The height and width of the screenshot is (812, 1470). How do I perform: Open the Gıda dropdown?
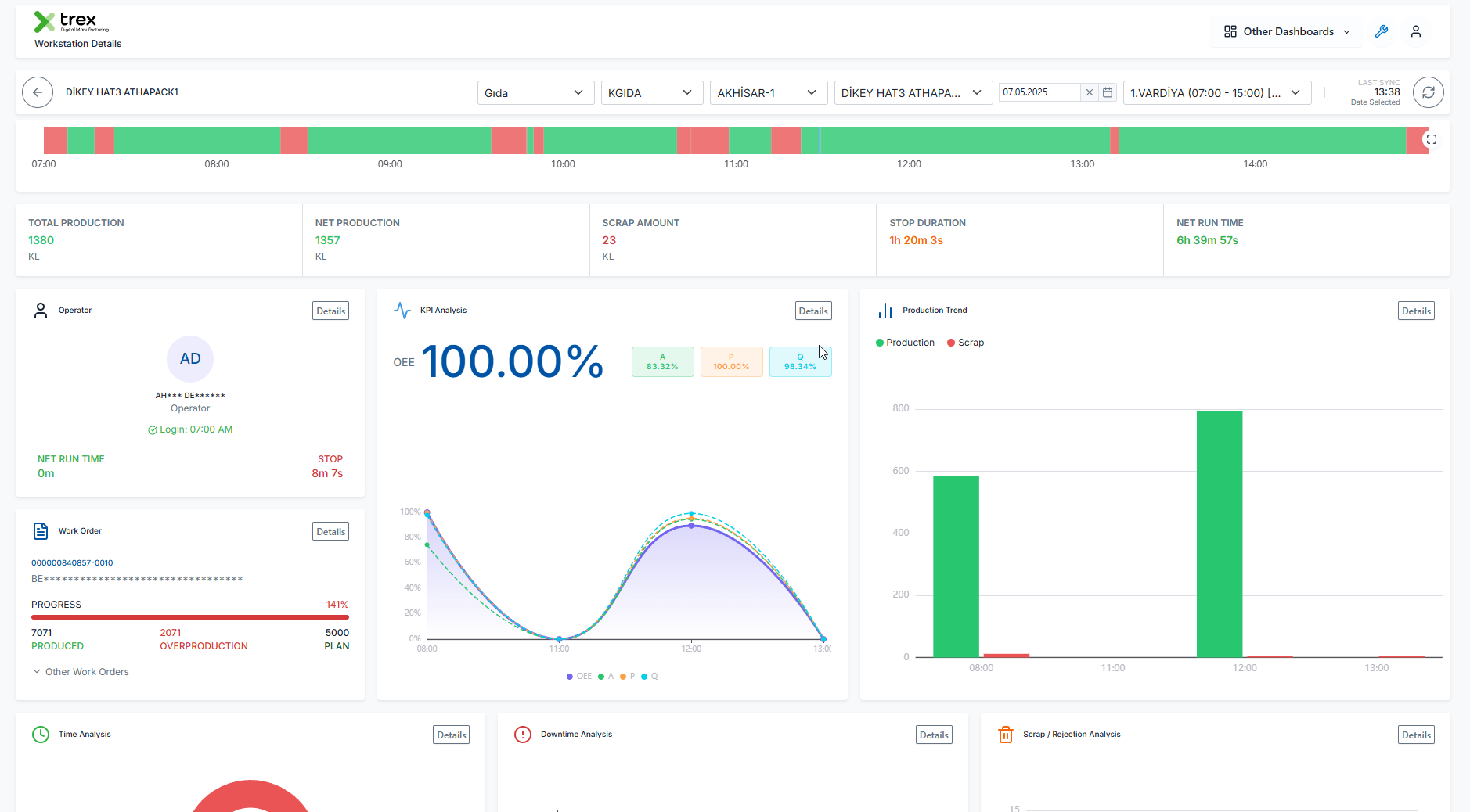(535, 92)
